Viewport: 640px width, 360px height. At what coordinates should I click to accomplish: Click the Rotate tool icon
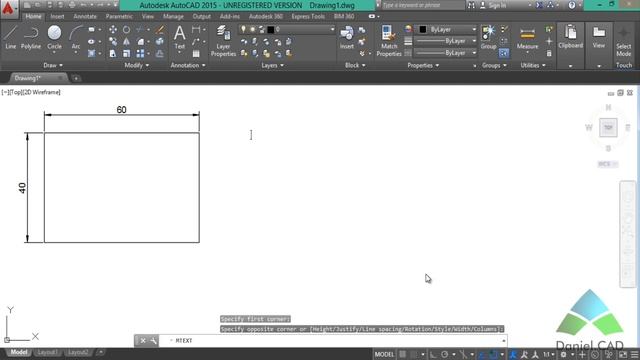[x=127, y=30]
